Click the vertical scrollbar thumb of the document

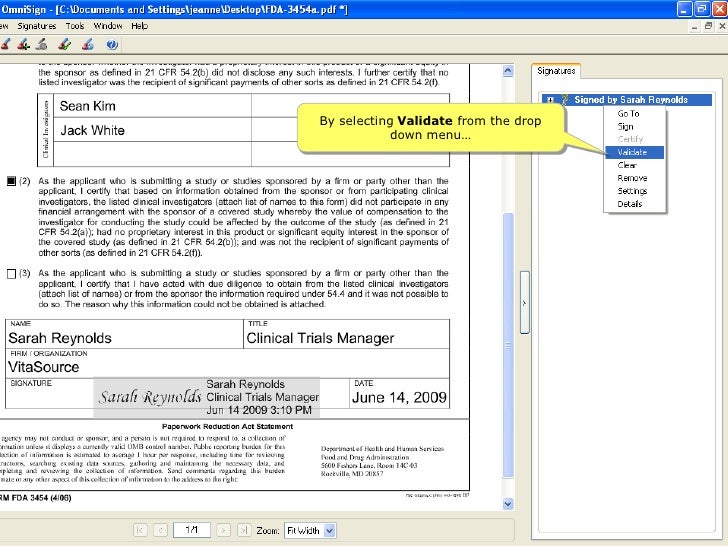[508, 345]
